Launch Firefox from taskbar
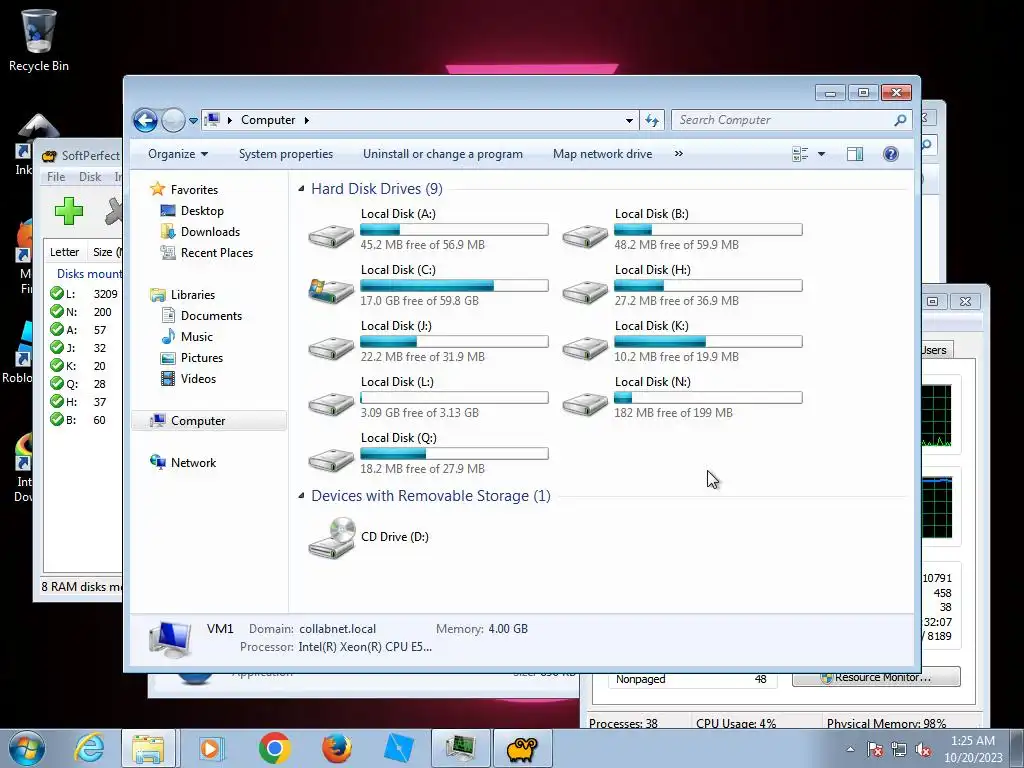Viewport: 1024px width, 768px height. pyautogui.click(x=336, y=748)
